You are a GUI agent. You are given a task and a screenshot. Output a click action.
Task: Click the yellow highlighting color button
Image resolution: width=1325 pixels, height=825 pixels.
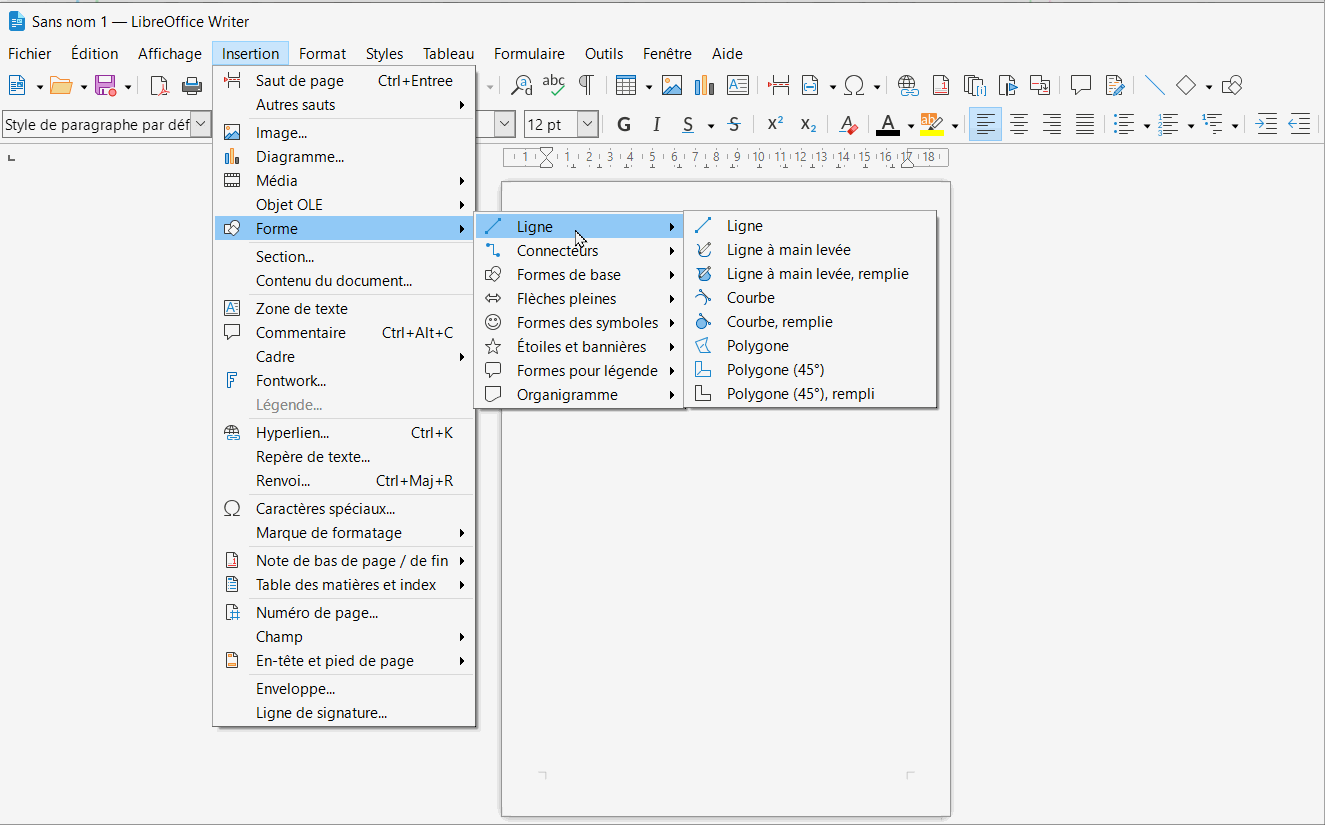932,125
